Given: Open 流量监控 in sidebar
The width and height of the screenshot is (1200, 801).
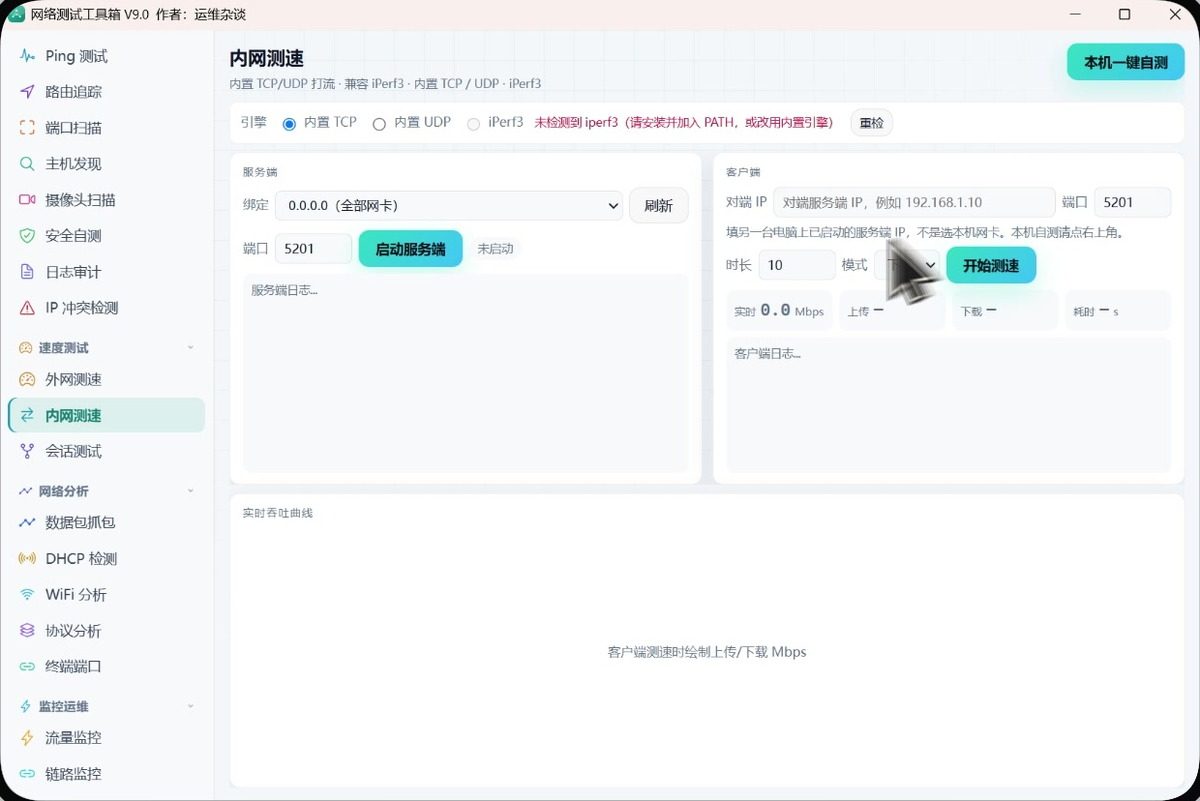Looking at the screenshot, I should pos(106,738).
